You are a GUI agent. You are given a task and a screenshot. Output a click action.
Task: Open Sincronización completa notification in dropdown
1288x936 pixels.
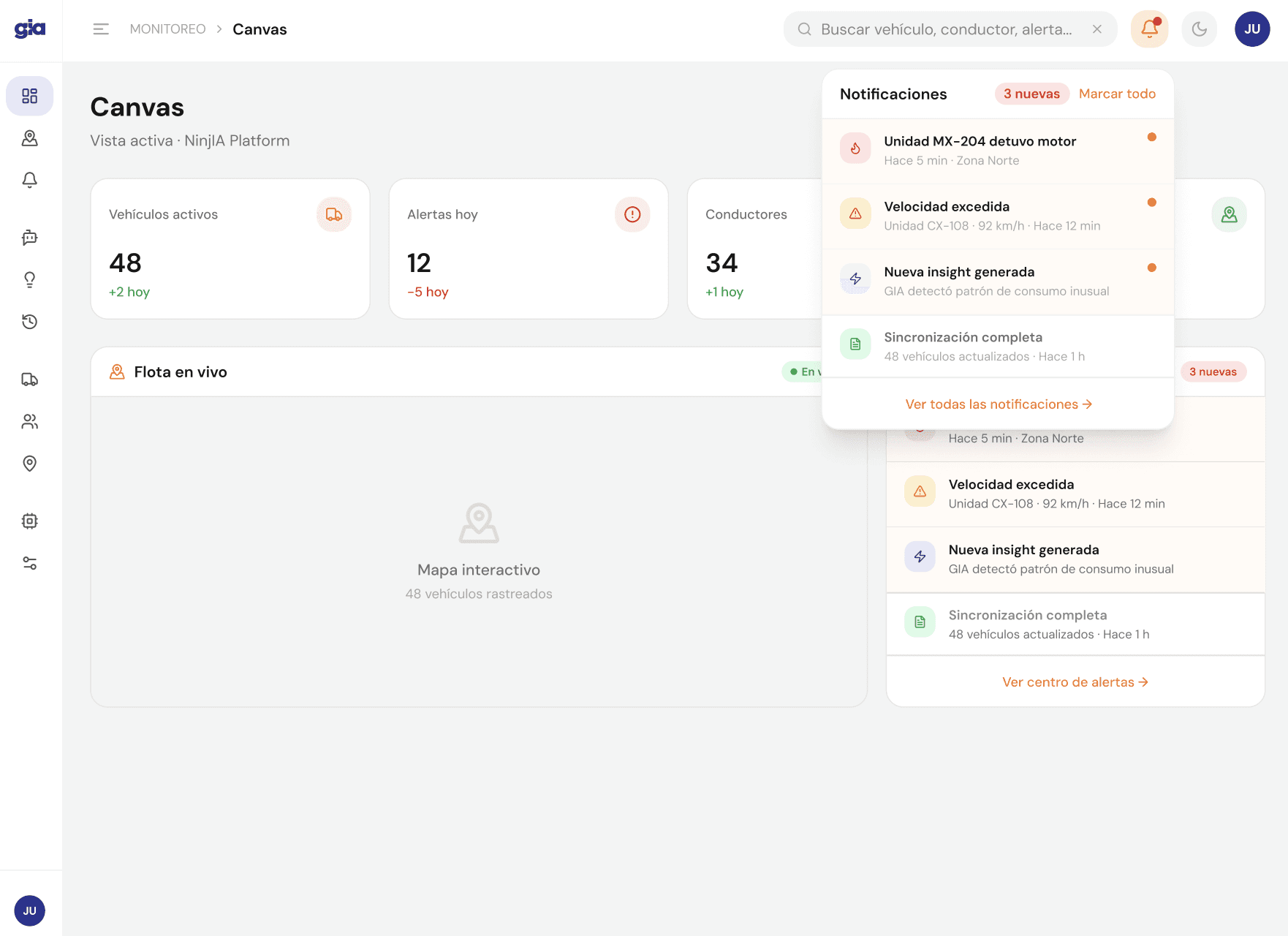coord(998,347)
